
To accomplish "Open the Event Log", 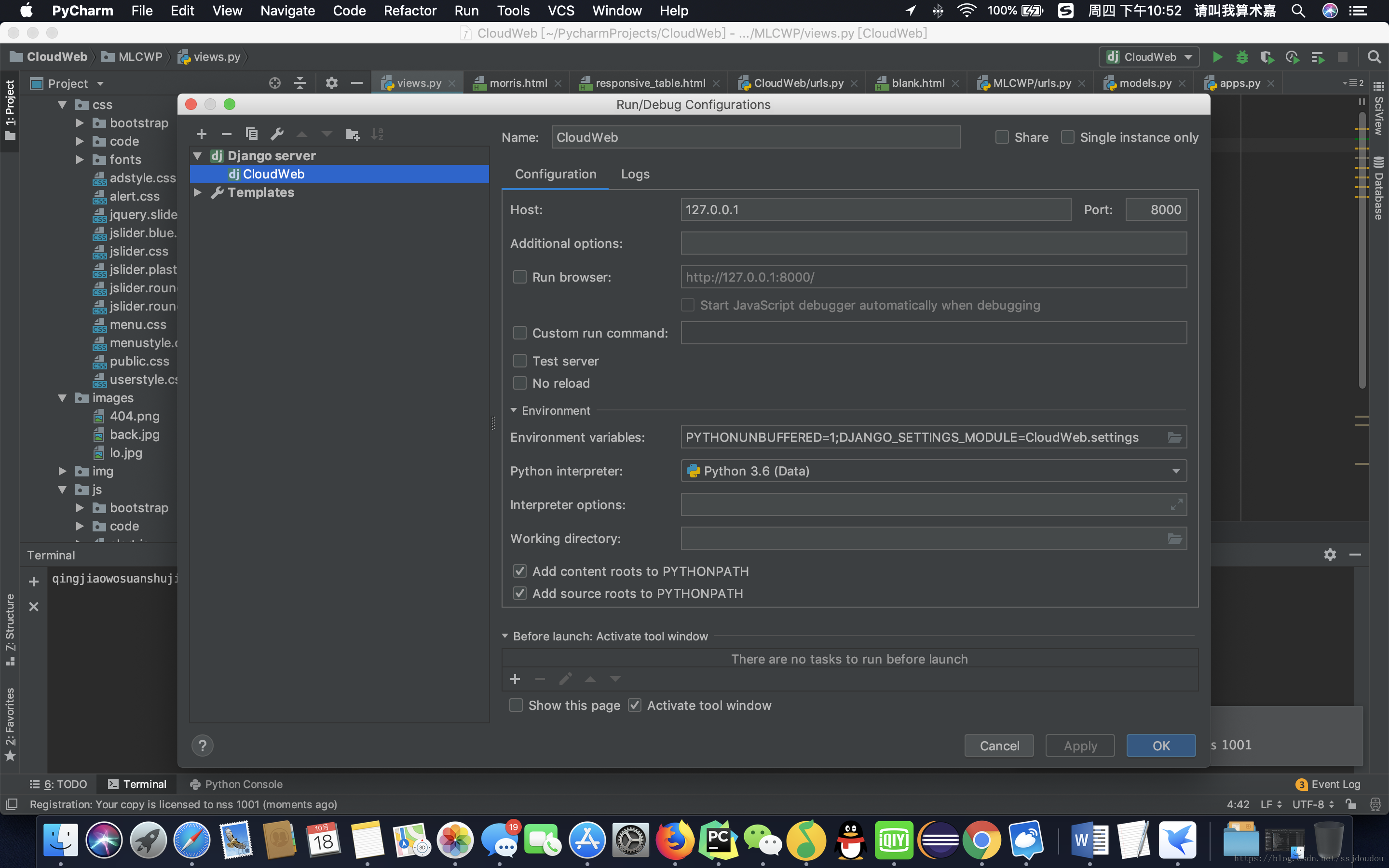I will point(1328,784).
